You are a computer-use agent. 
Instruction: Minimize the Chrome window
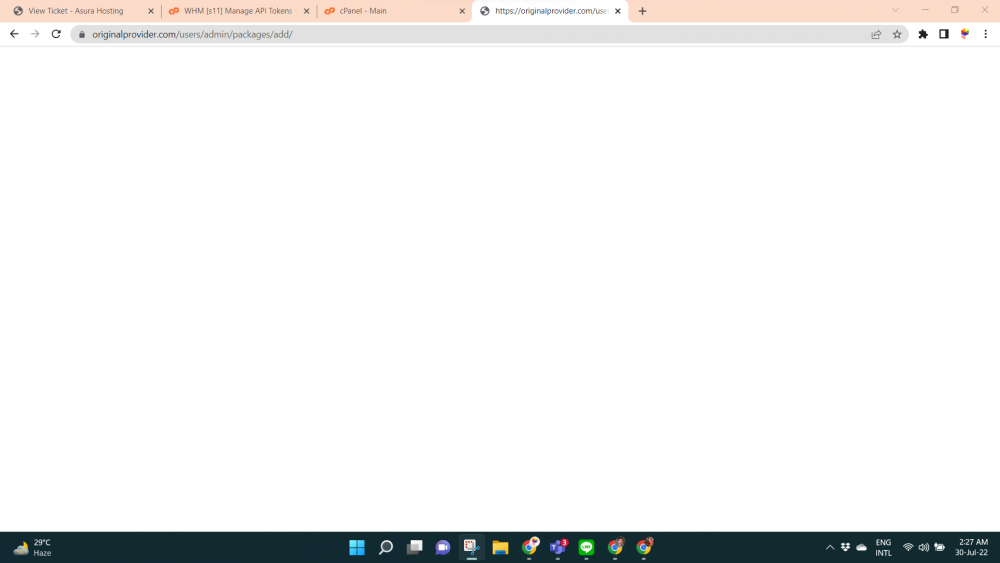[925, 10]
